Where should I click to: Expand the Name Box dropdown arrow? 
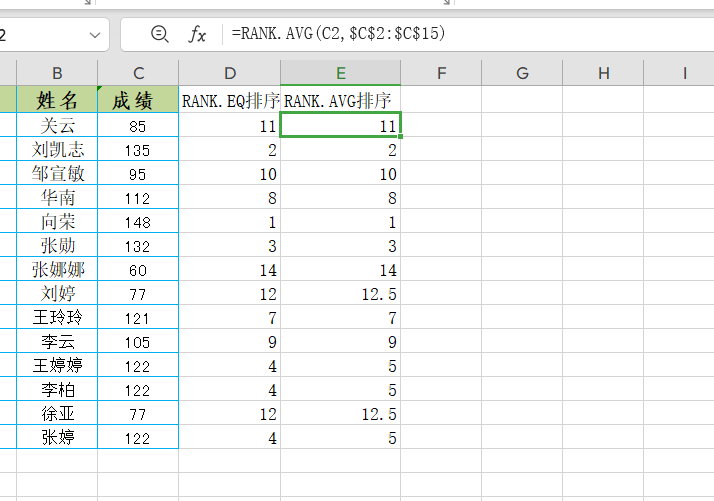click(x=95, y=35)
